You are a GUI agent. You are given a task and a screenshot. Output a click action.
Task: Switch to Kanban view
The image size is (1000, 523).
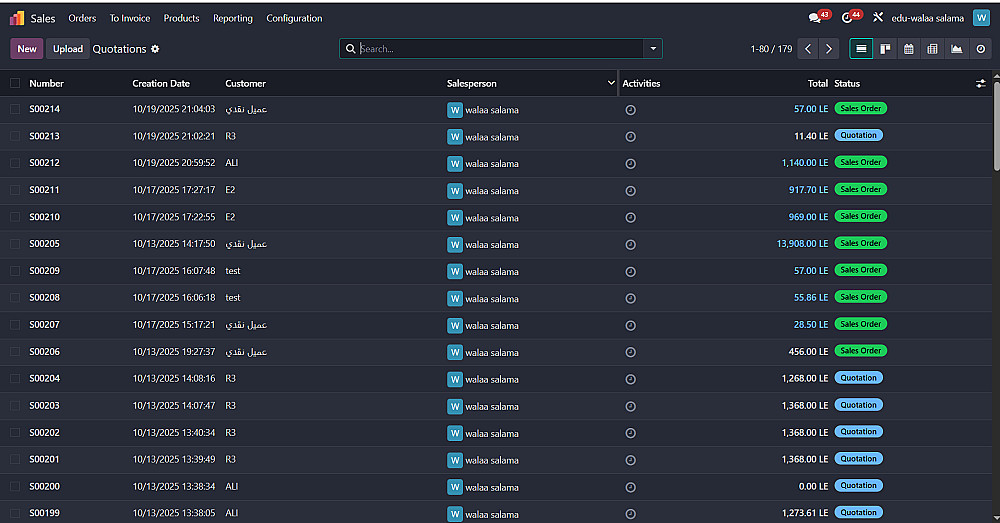click(x=885, y=49)
